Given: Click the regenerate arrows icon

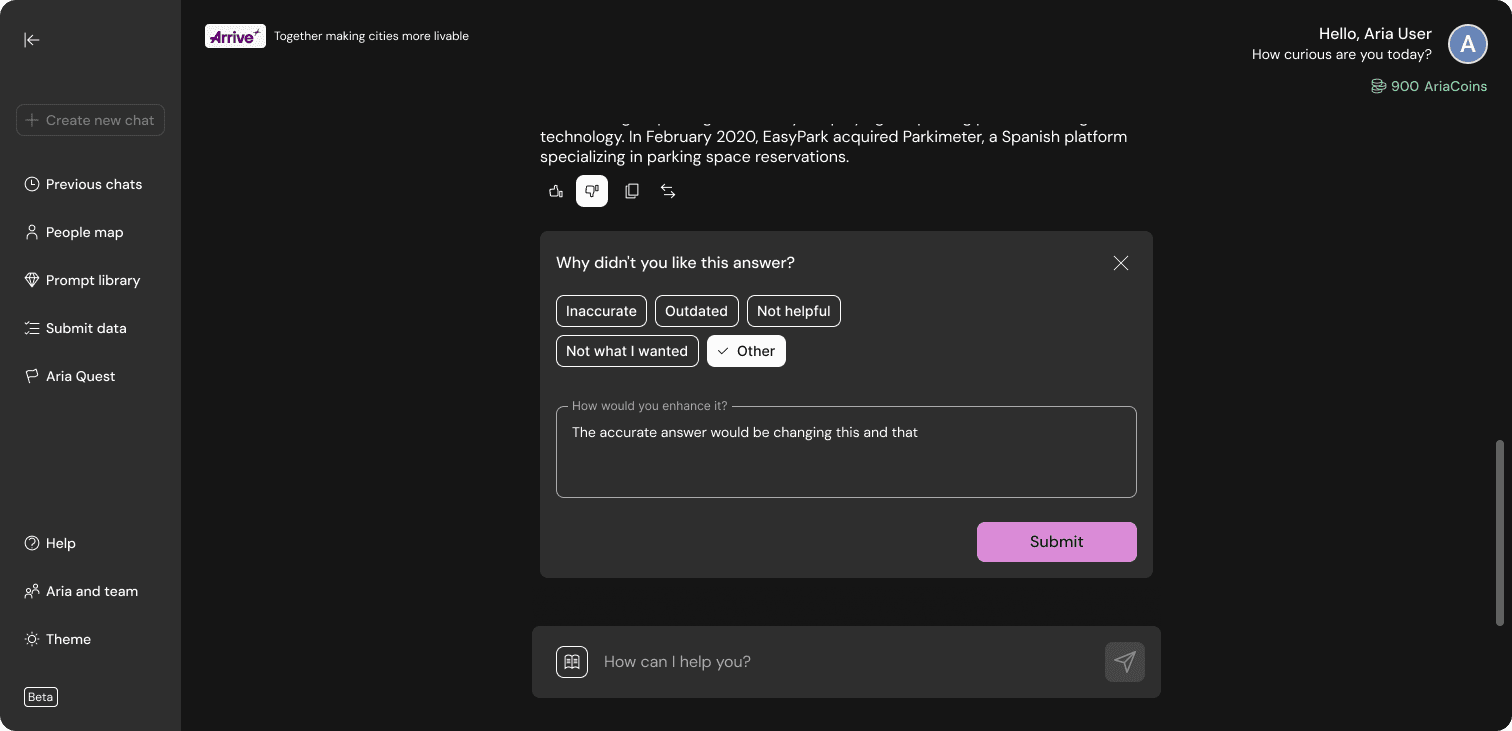Looking at the screenshot, I should 668,191.
